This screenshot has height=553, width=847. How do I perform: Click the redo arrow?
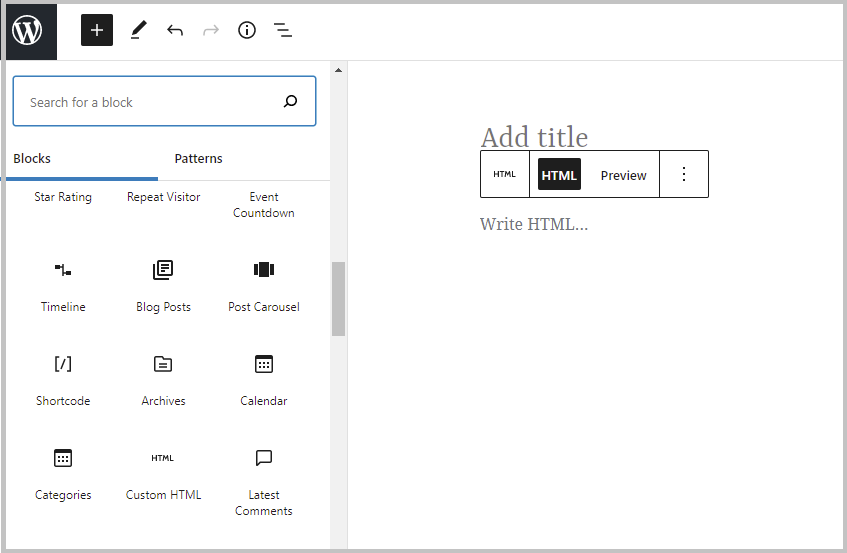point(211,30)
